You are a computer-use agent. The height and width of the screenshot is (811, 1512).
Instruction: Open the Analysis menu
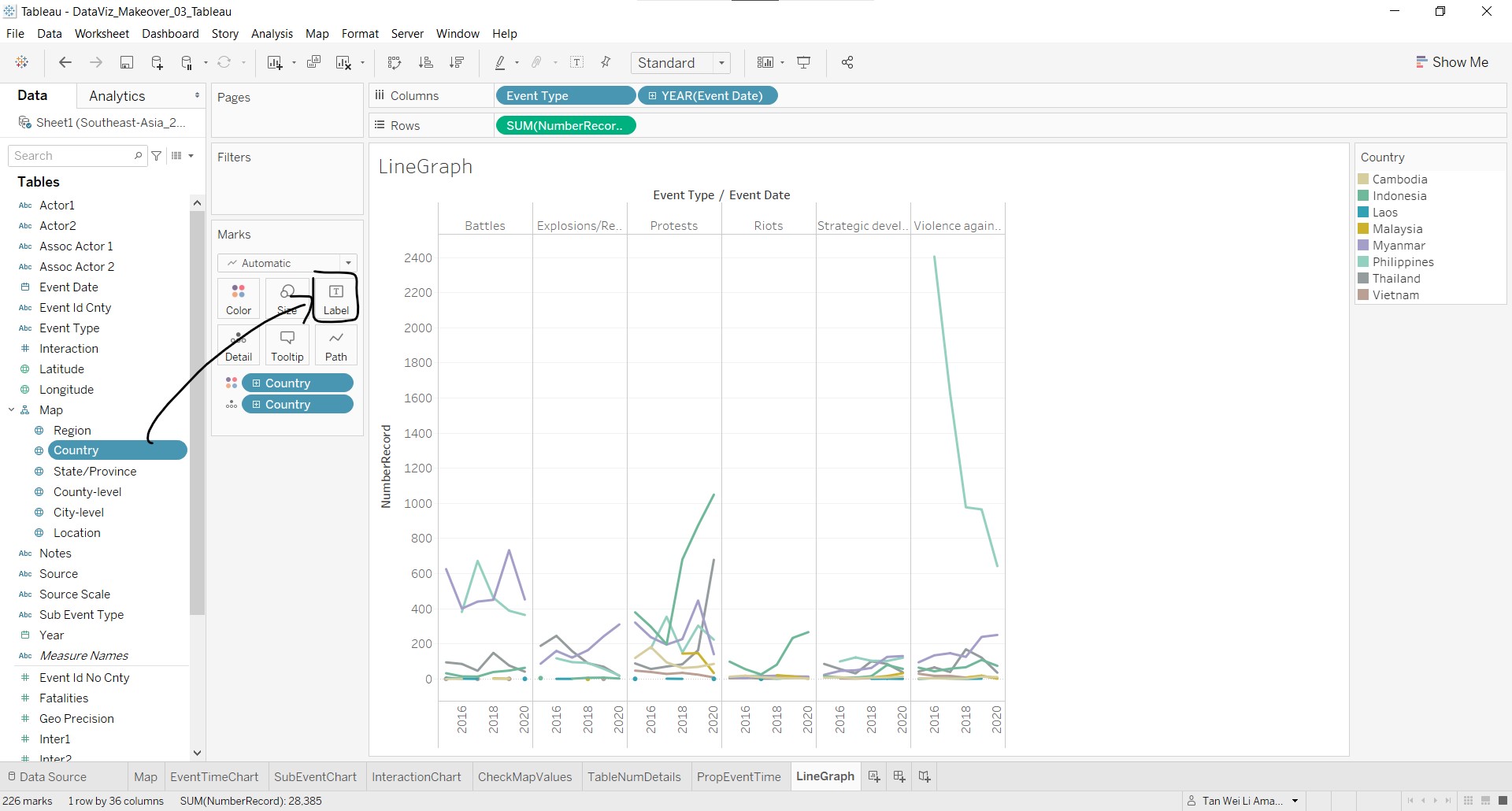(272, 34)
